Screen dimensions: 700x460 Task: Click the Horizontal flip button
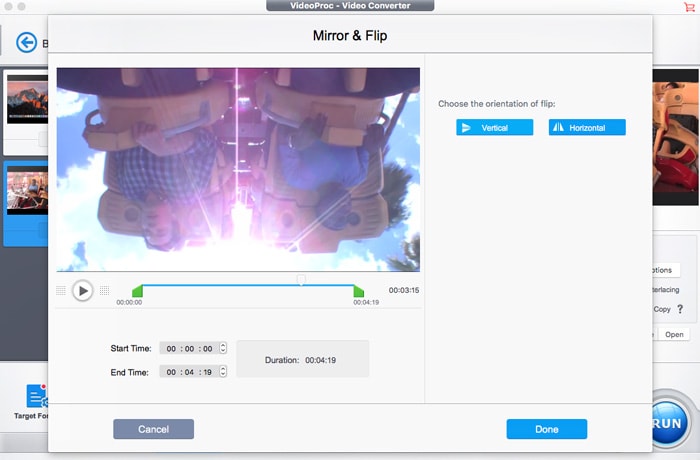[x=587, y=128]
